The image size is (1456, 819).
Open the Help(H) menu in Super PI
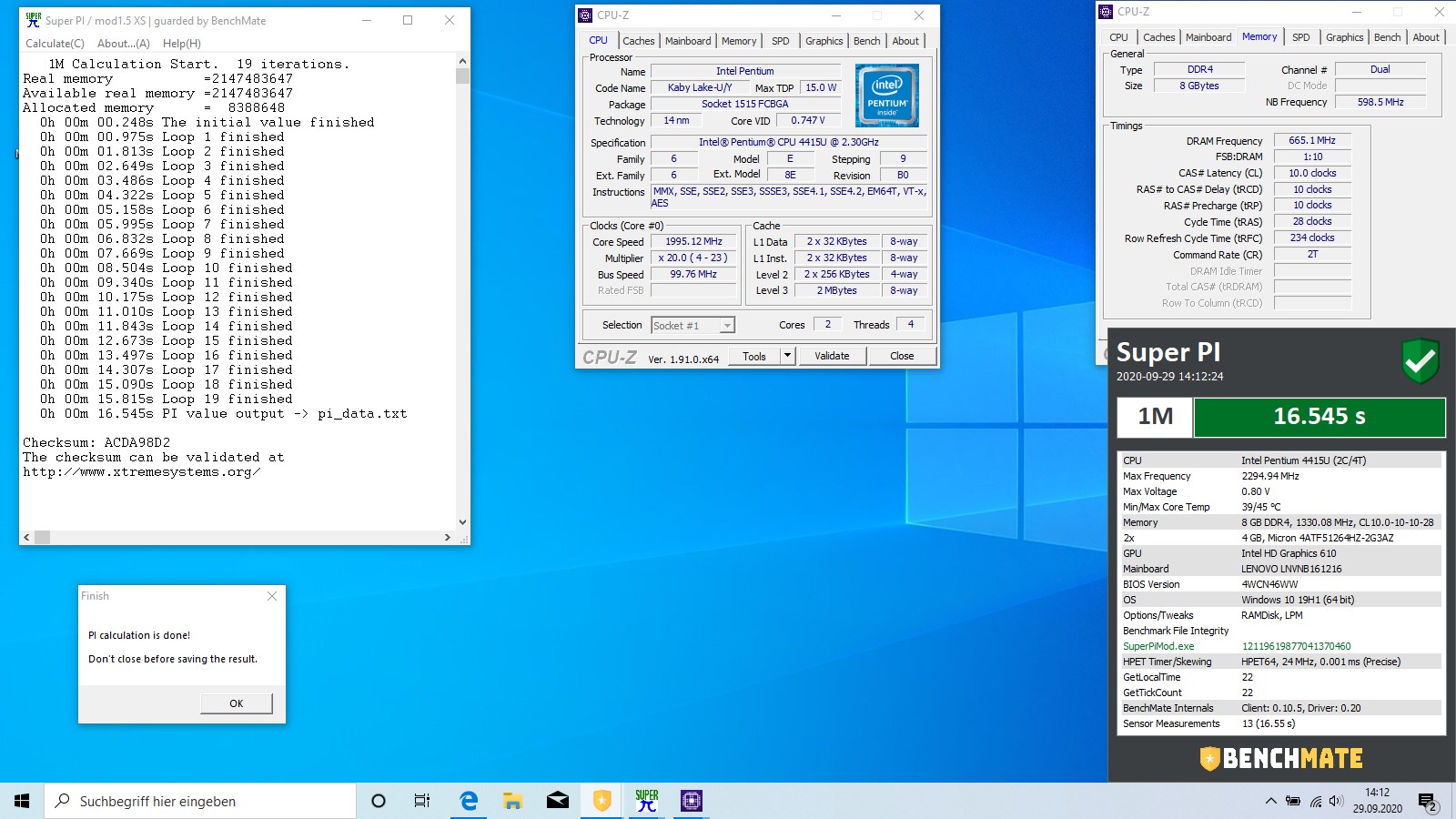(x=182, y=44)
